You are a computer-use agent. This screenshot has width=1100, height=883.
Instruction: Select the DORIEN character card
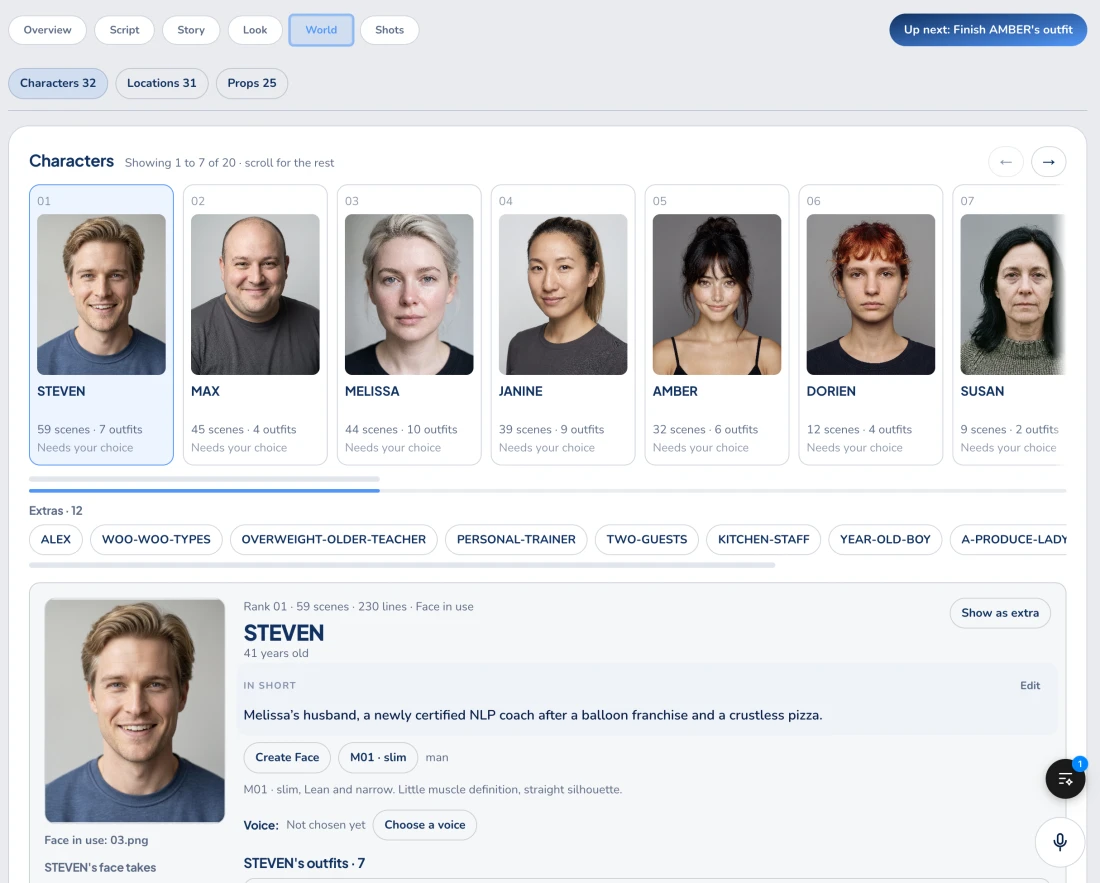pyautogui.click(x=871, y=325)
